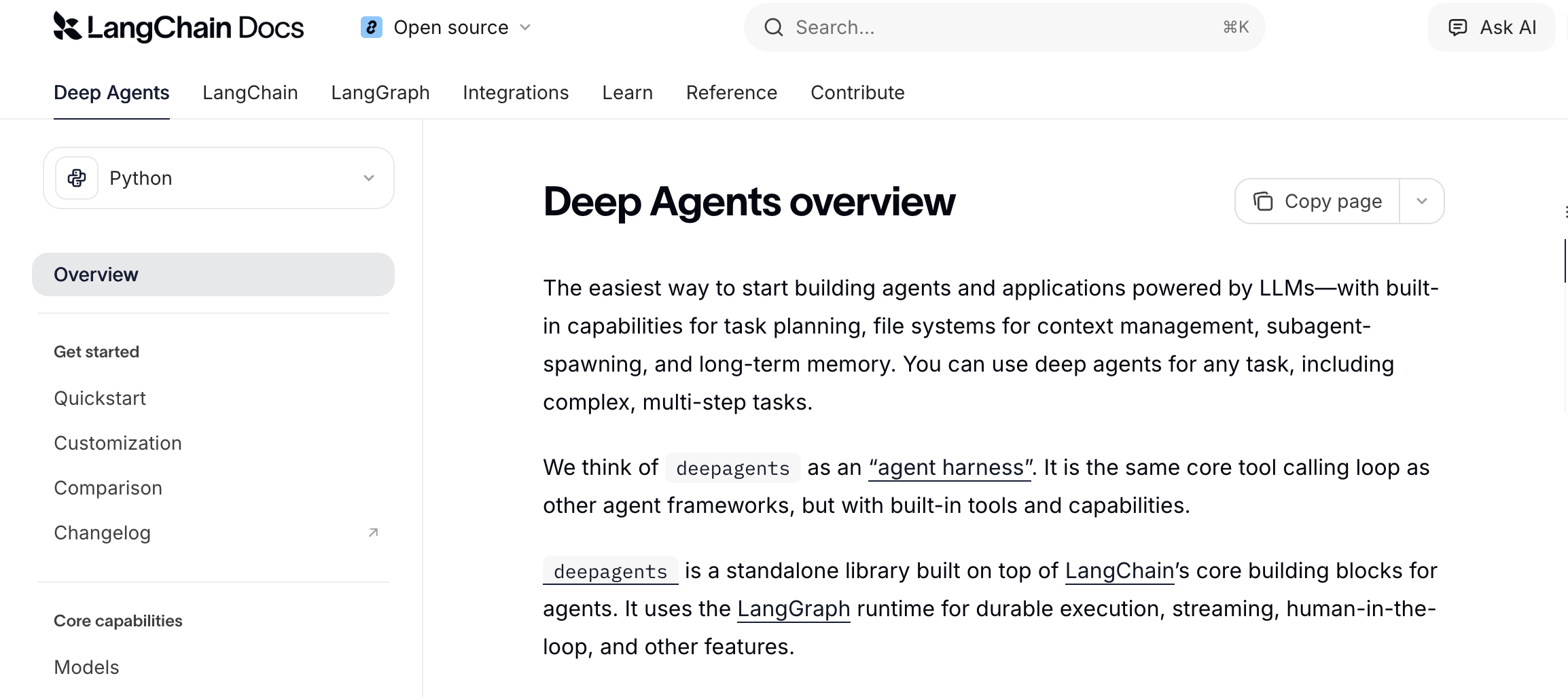This screenshot has height=697, width=1568.
Task: Click the LangChain Docs logo
Action: (178, 27)
